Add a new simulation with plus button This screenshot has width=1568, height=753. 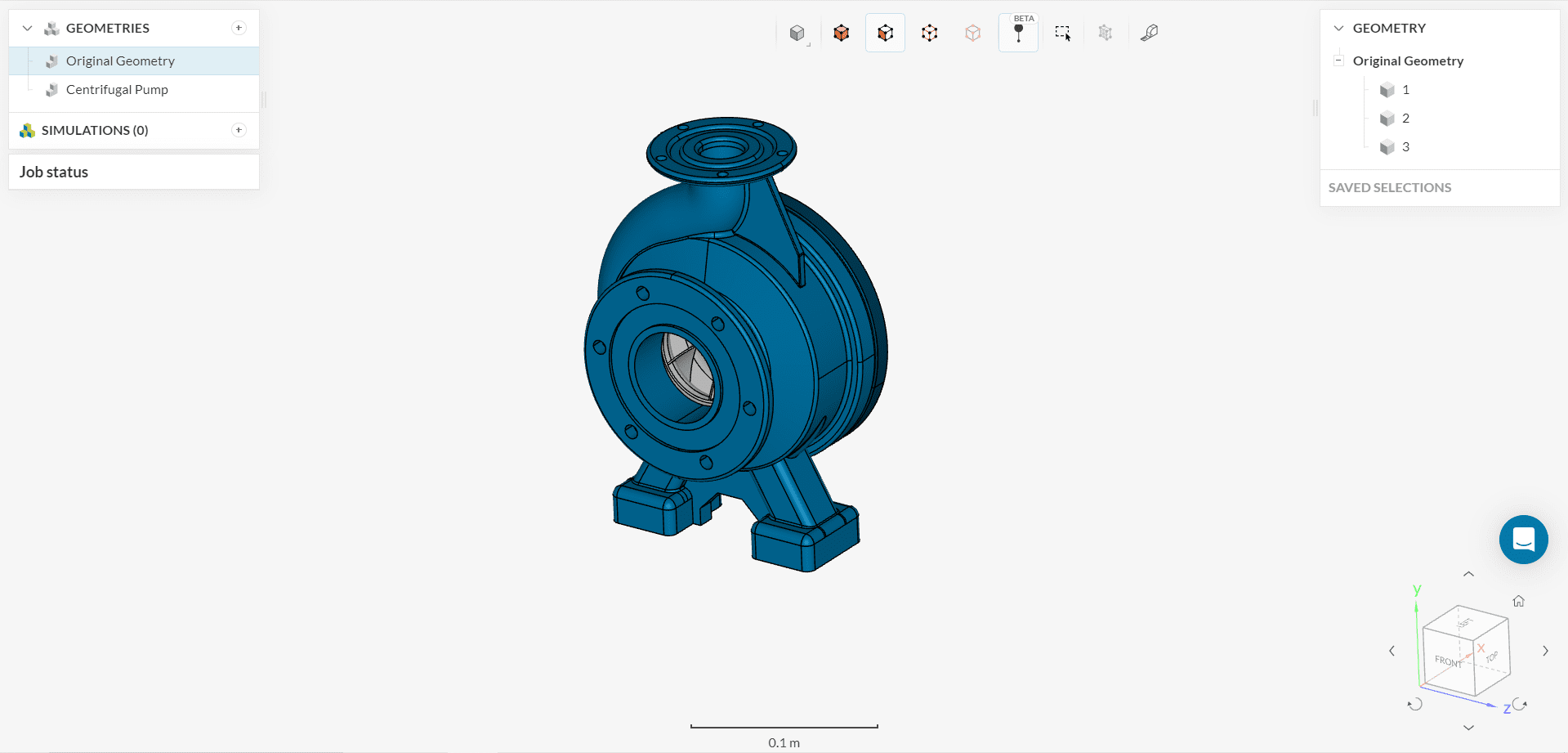[239, 130]
